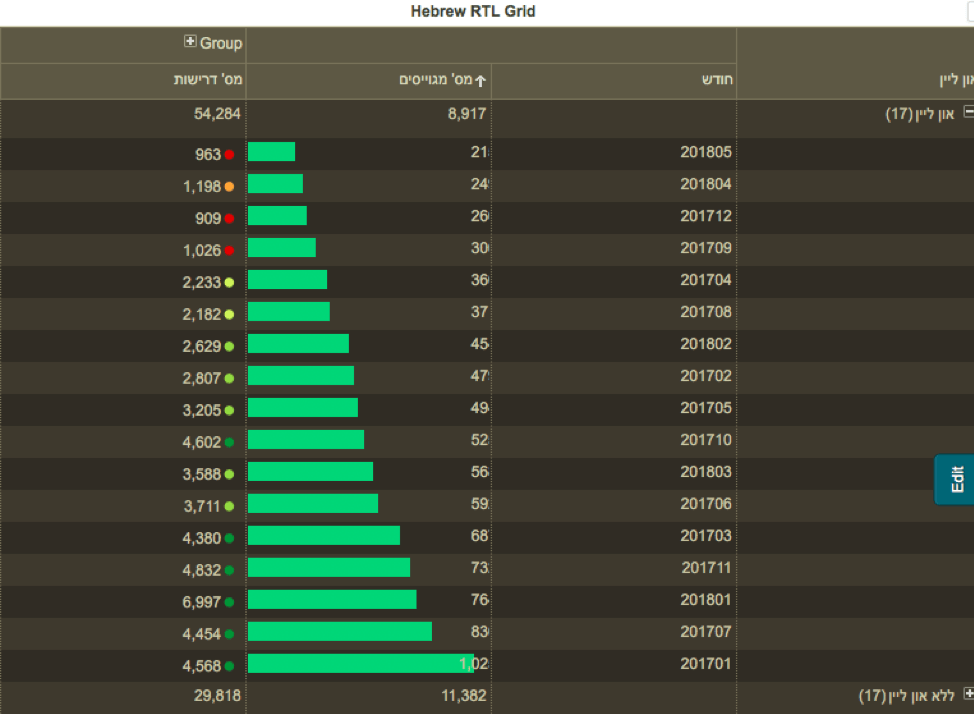Click the light green dot beside 2,233
Image resolution: width=974 pixels, height=714 pixels.
tap(229, 283)
